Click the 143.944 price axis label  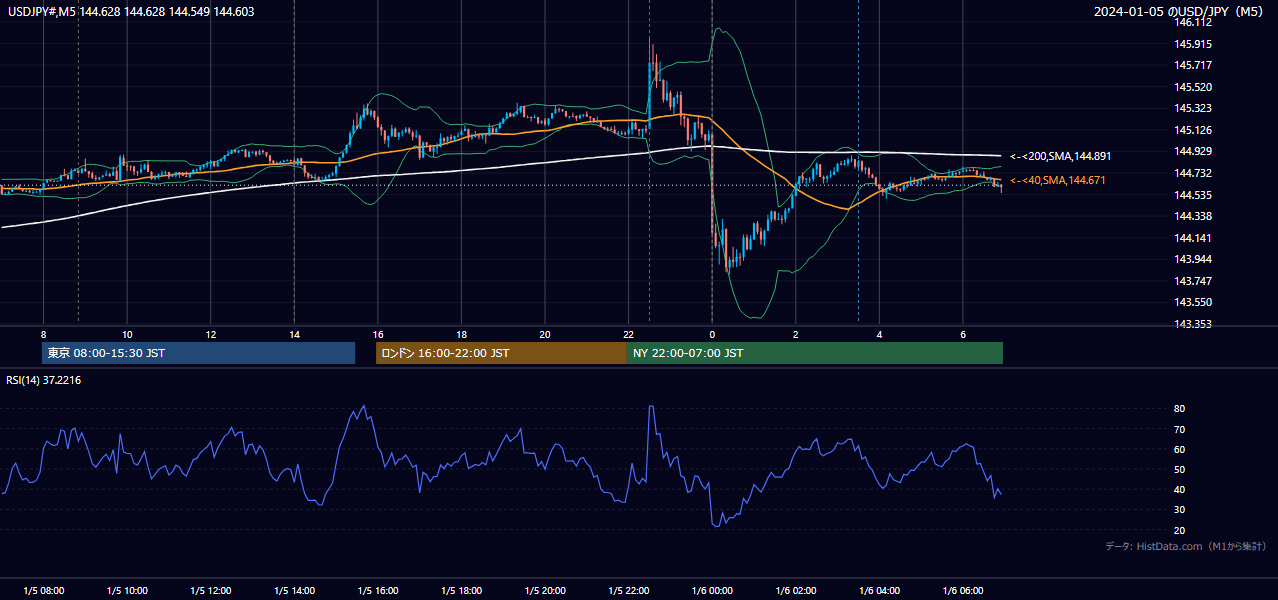pos(1194,259)
